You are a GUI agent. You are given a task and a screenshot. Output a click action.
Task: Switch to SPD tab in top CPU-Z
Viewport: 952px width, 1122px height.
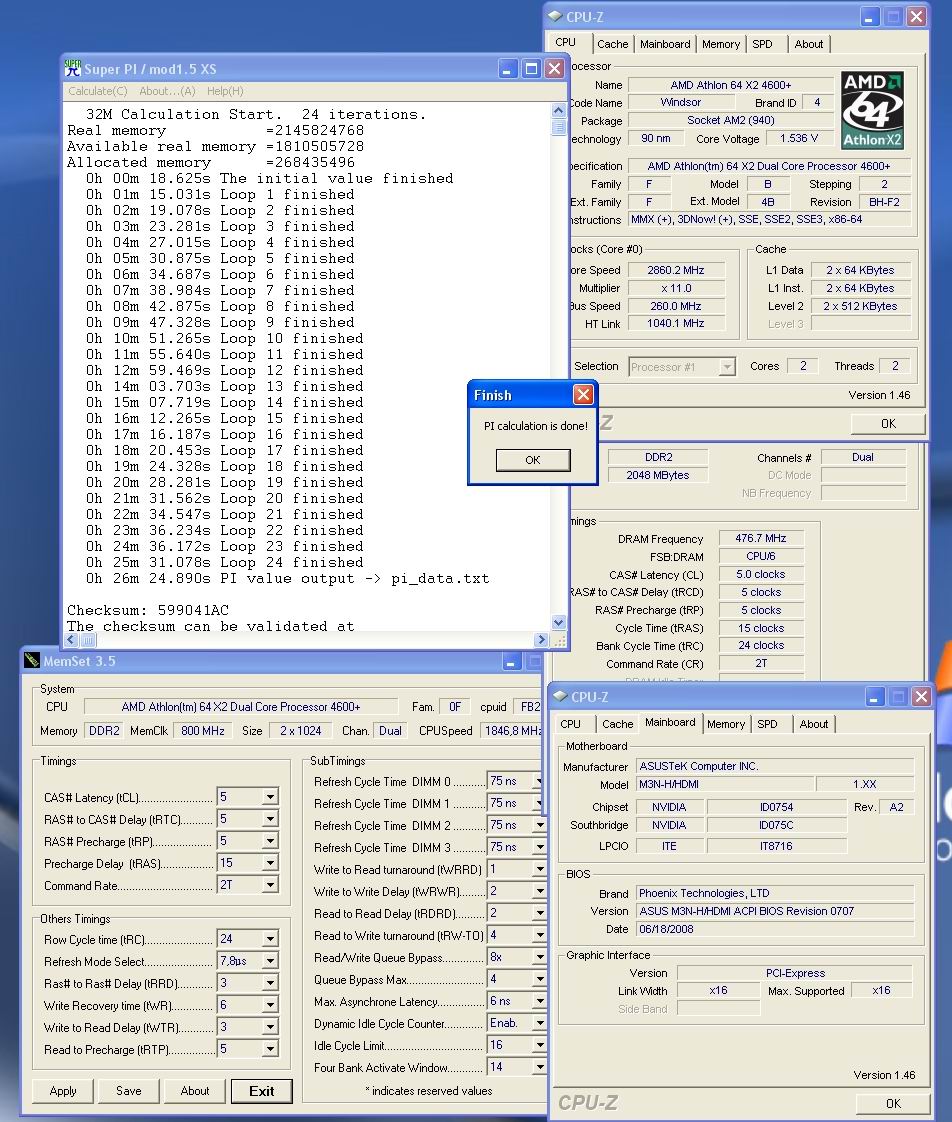click(x=762, y=44)
